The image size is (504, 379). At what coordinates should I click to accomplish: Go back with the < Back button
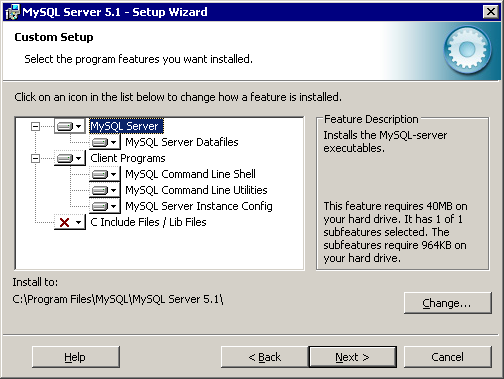coord(265,357)
